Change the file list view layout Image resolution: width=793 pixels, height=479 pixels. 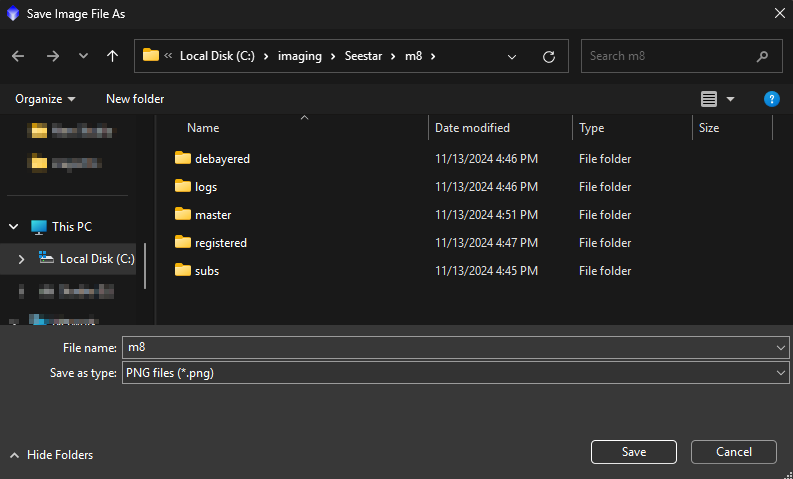(709, 99)
